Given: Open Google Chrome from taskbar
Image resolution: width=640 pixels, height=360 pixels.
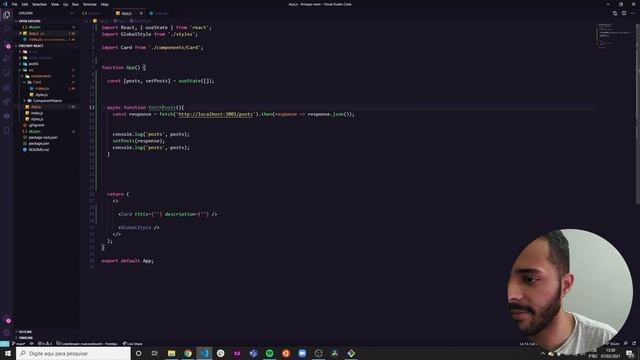Looking at the screenshot, I should [188, 353].
